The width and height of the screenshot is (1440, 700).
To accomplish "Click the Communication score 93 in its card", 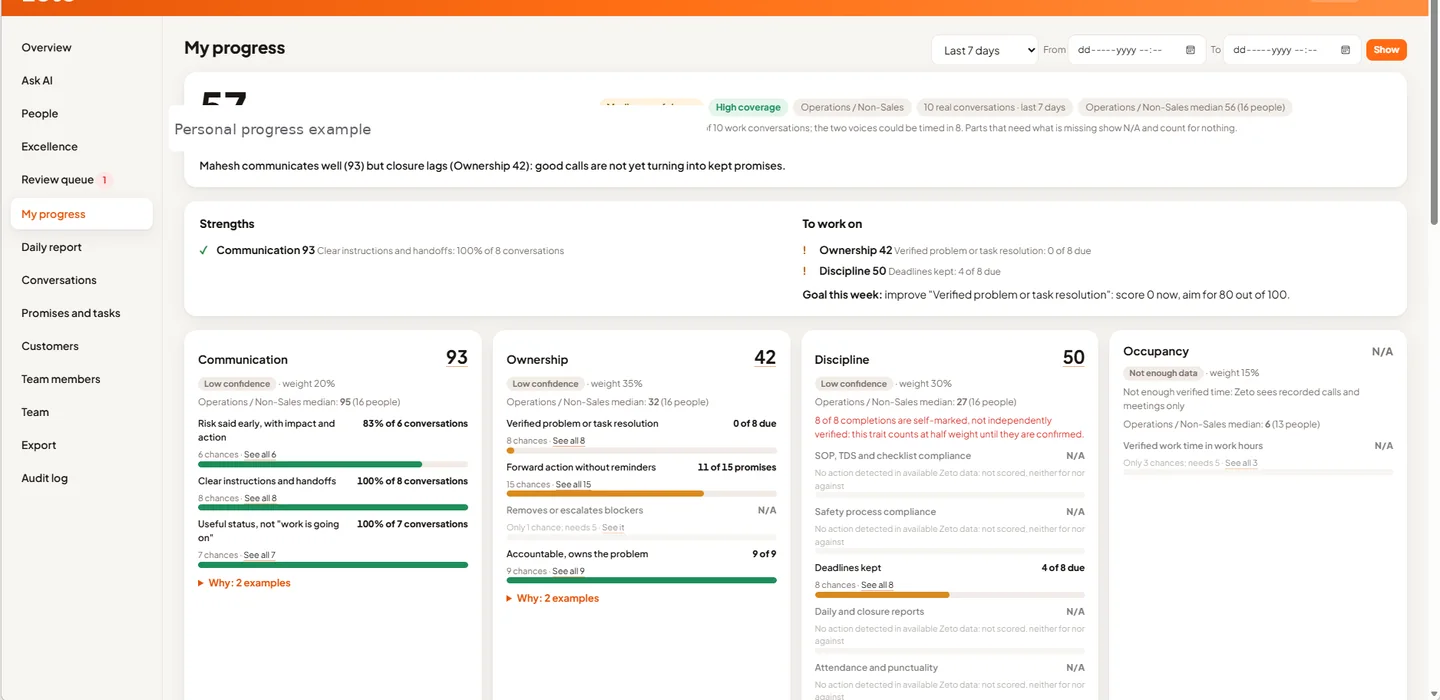I will tap(457, 357).
